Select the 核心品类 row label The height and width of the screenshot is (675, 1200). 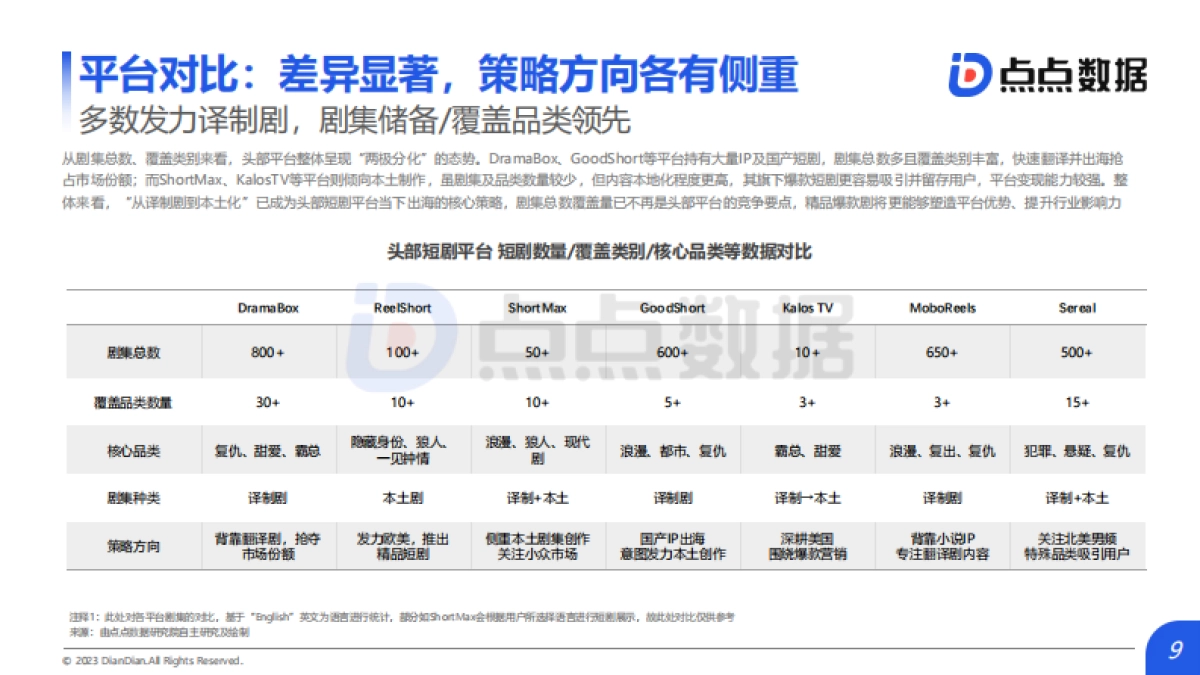(132, 450)
